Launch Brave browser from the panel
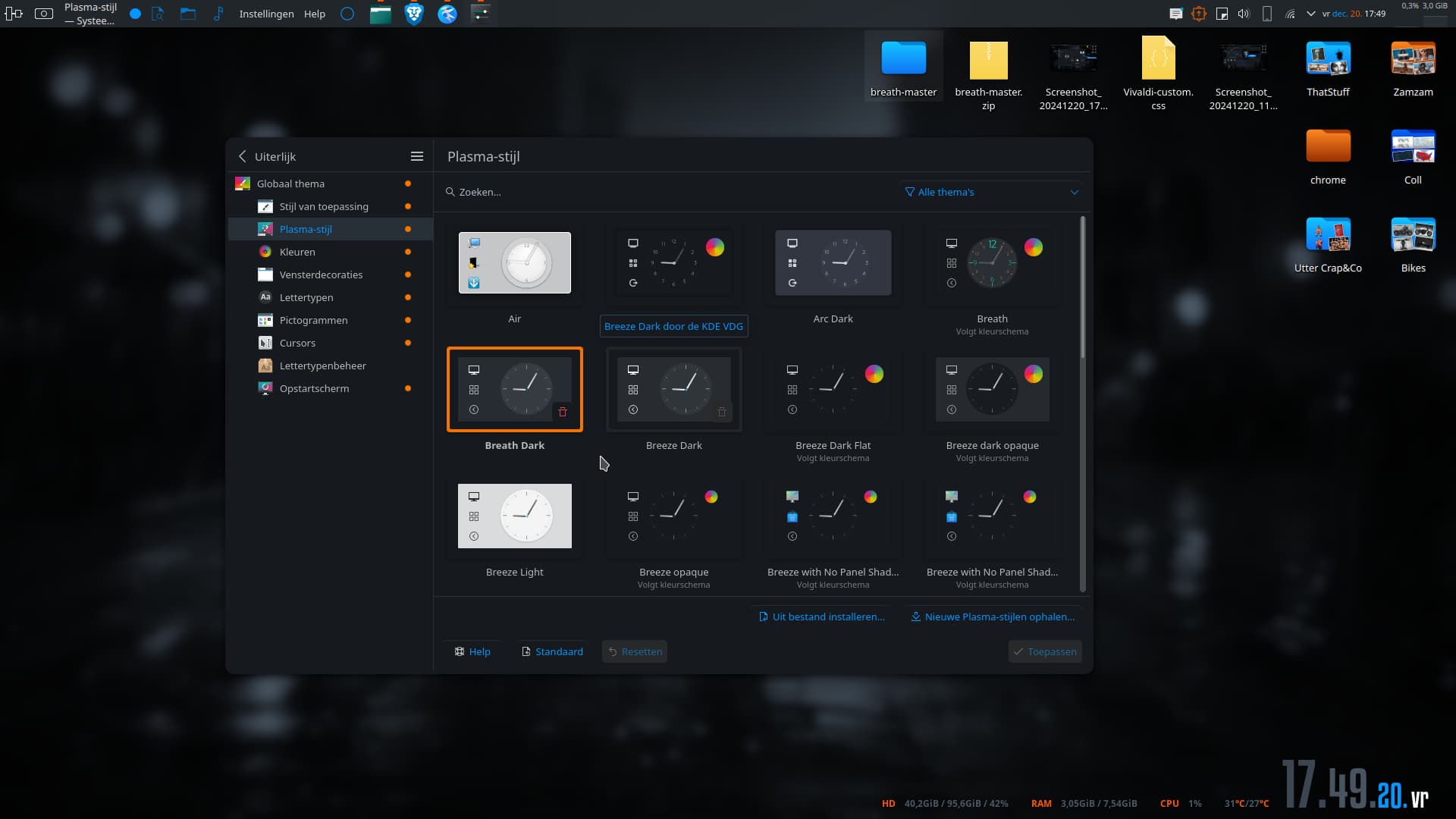 414,14
